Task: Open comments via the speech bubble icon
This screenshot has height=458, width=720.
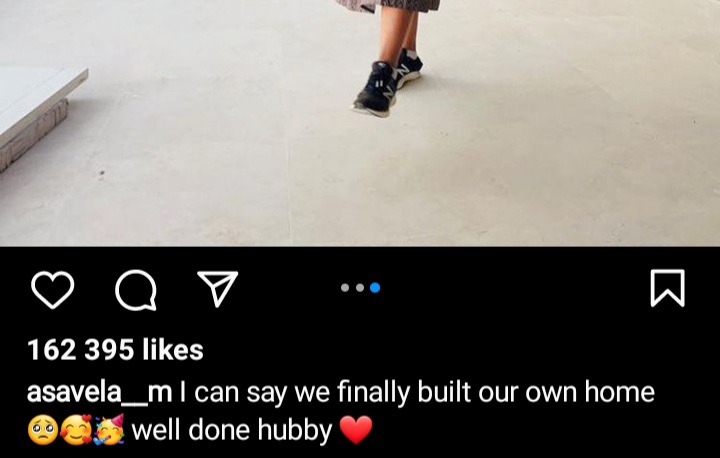Action: point(135,290)
